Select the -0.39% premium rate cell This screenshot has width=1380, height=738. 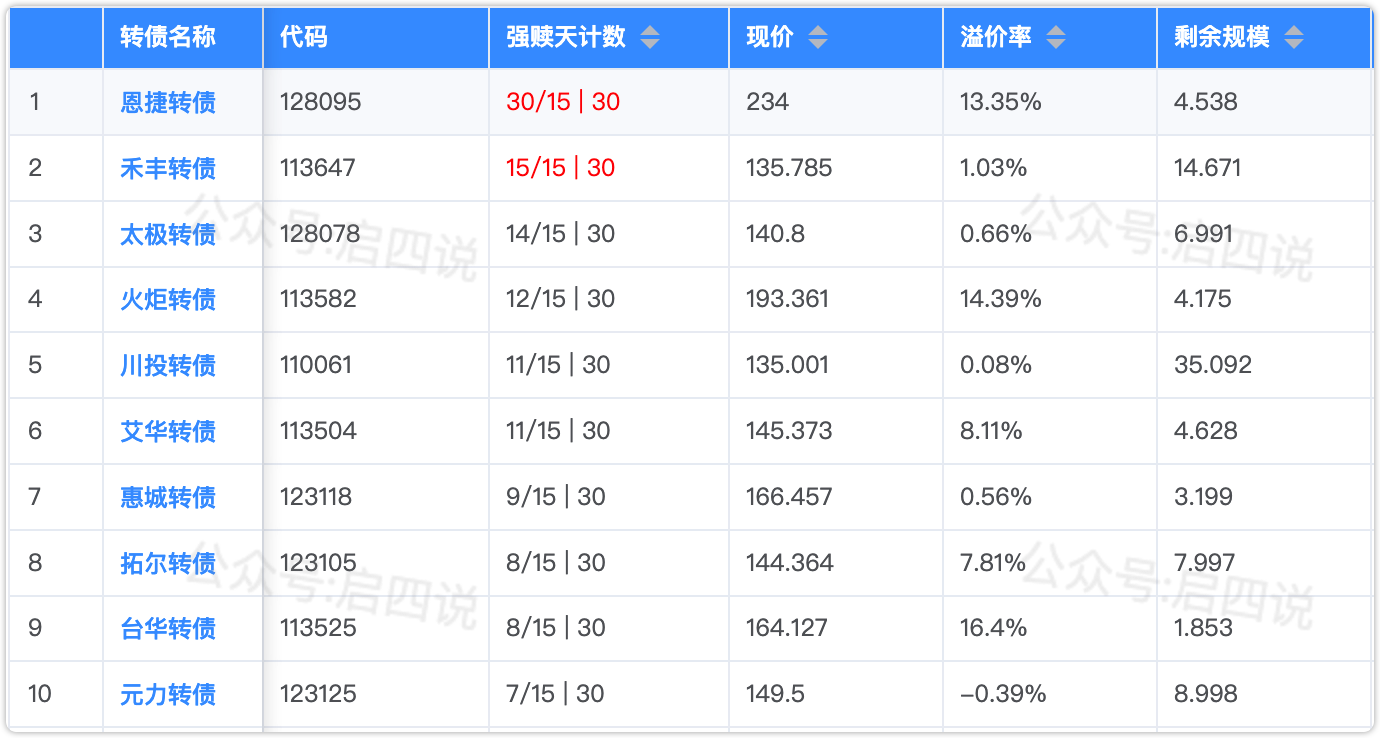coord(1003,694)
